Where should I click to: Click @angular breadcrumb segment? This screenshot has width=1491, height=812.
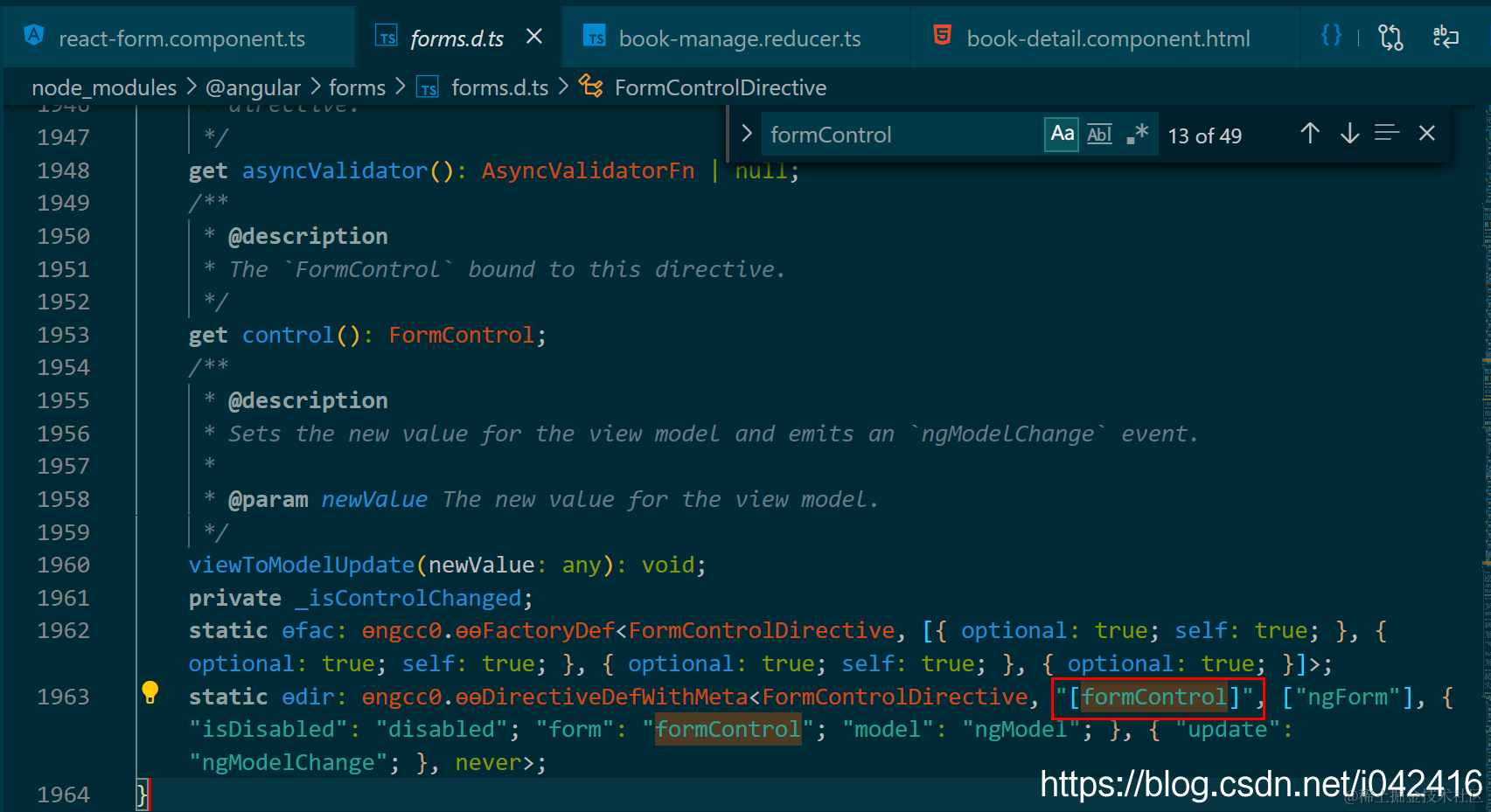(253, 87)
